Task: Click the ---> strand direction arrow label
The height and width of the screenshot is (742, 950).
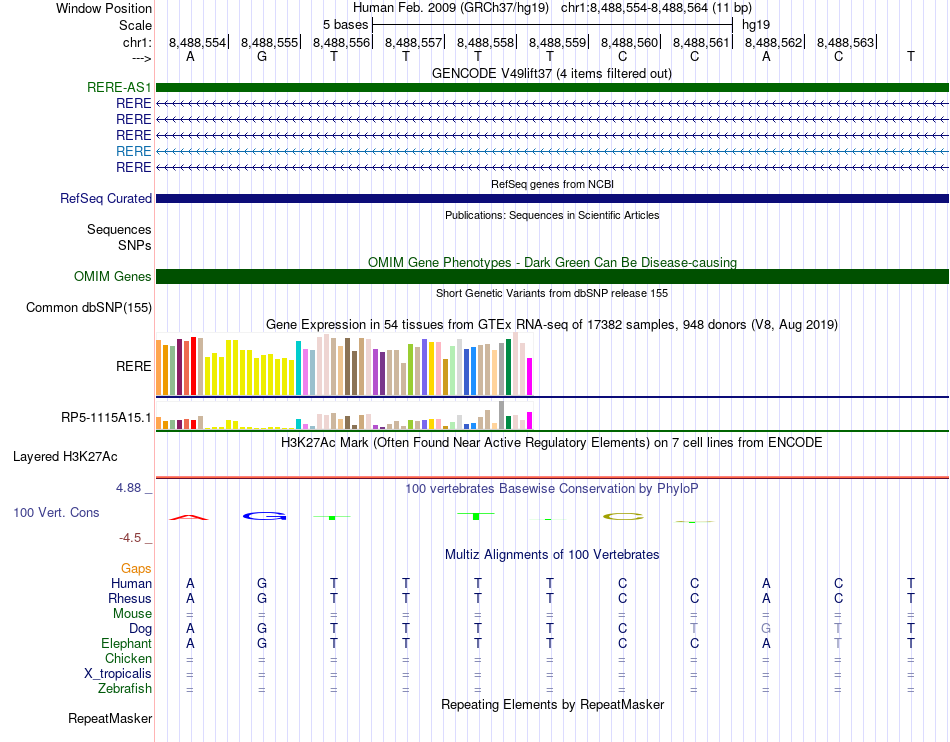Action: (x=141, y=58)
